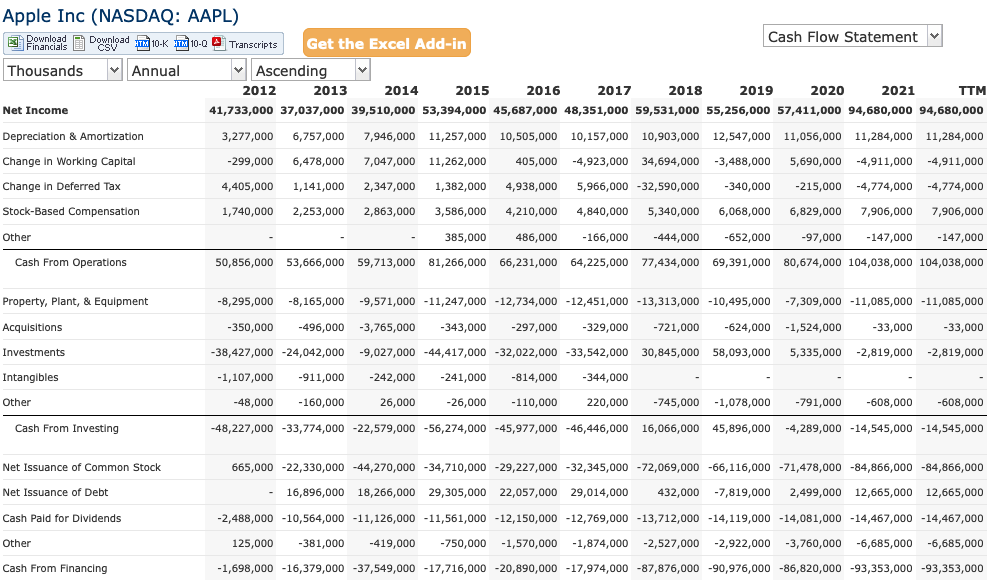Click the Depreciation & Amortization row label
Viewport: 1004px width, 583px height.
(x=73, y=136)
